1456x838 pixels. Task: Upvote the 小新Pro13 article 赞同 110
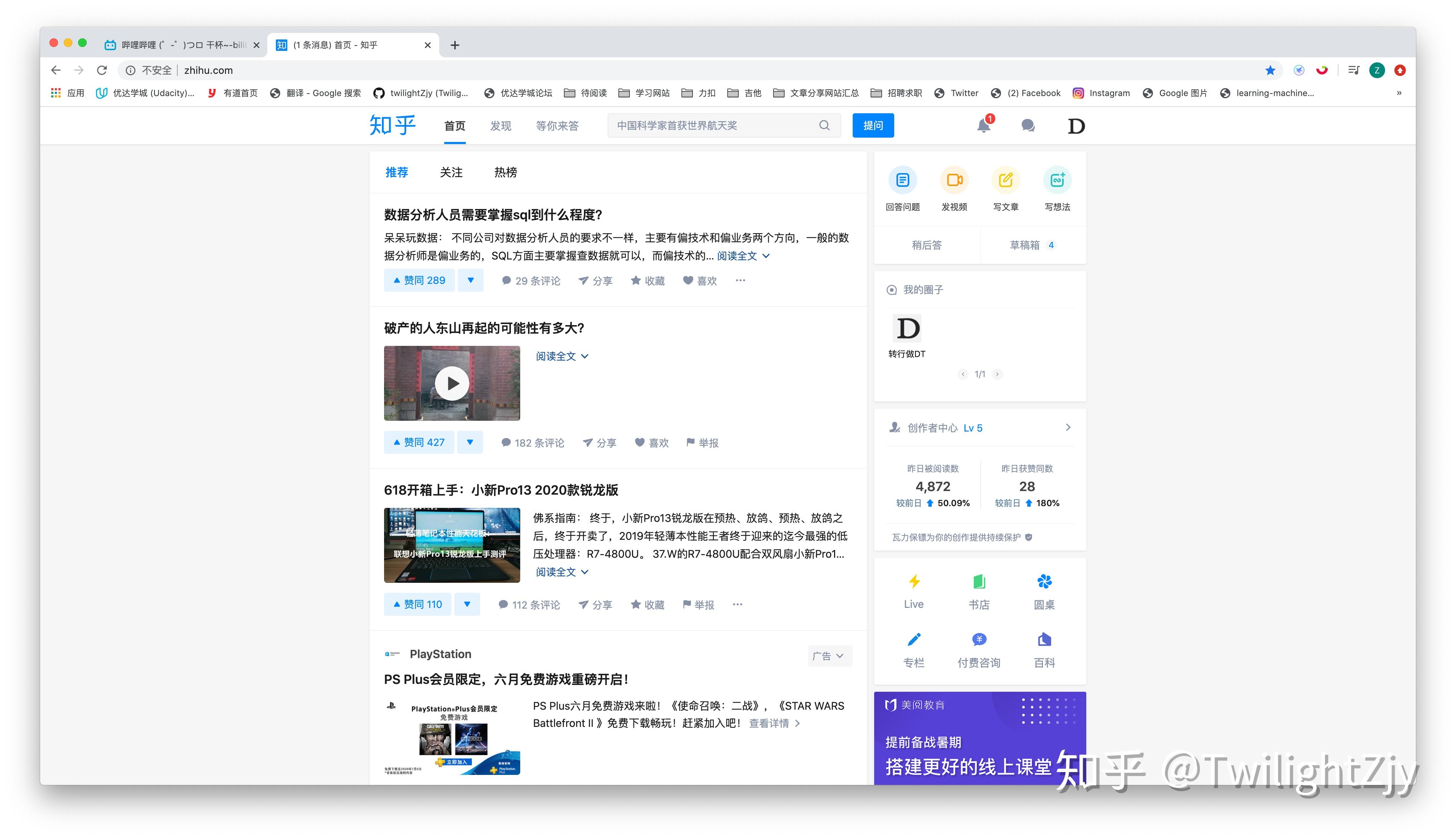[418, 604]
